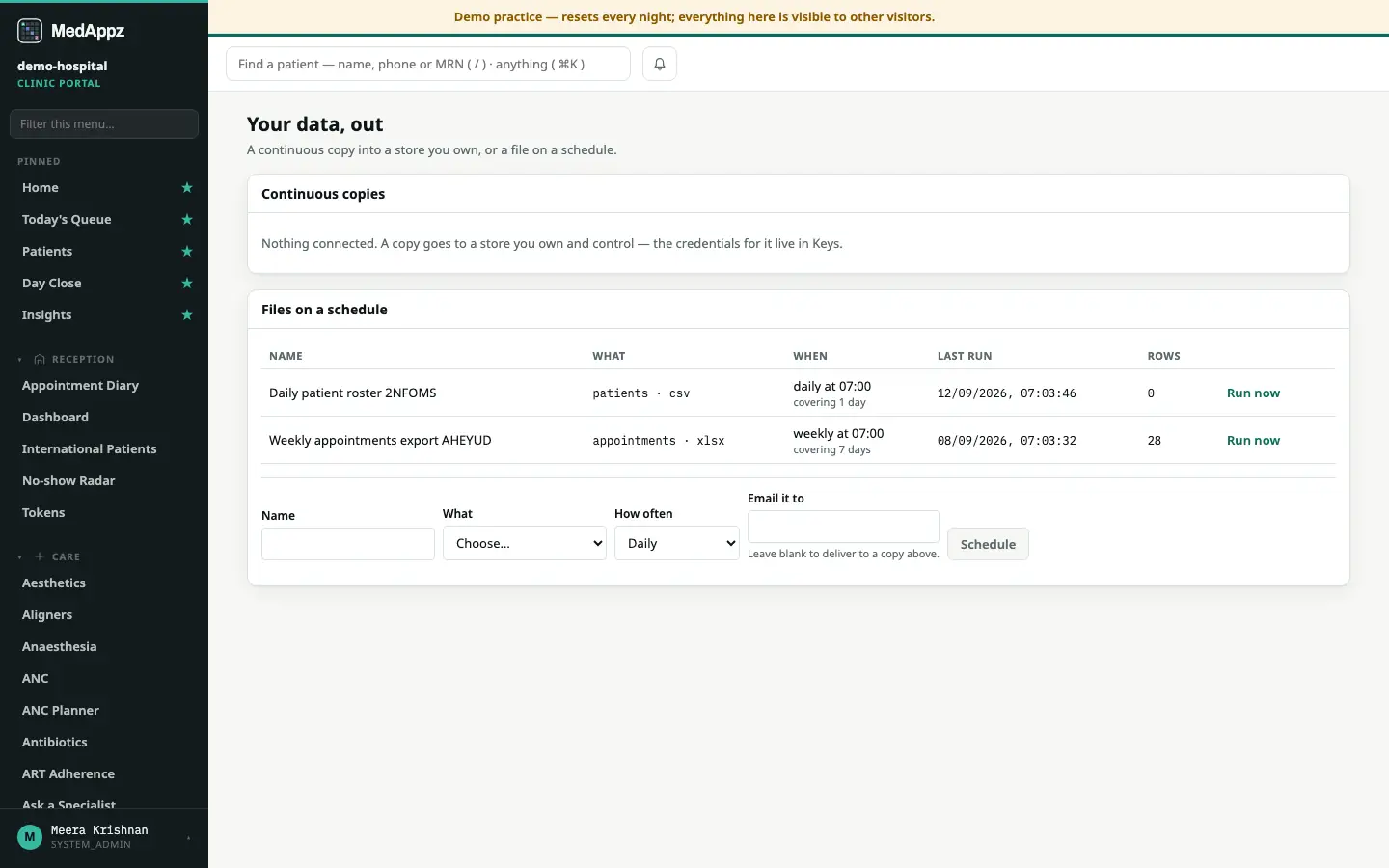Collapse the Reception section arrow
The width and height of the screenshot is (1389, 868).
[20, 360]
